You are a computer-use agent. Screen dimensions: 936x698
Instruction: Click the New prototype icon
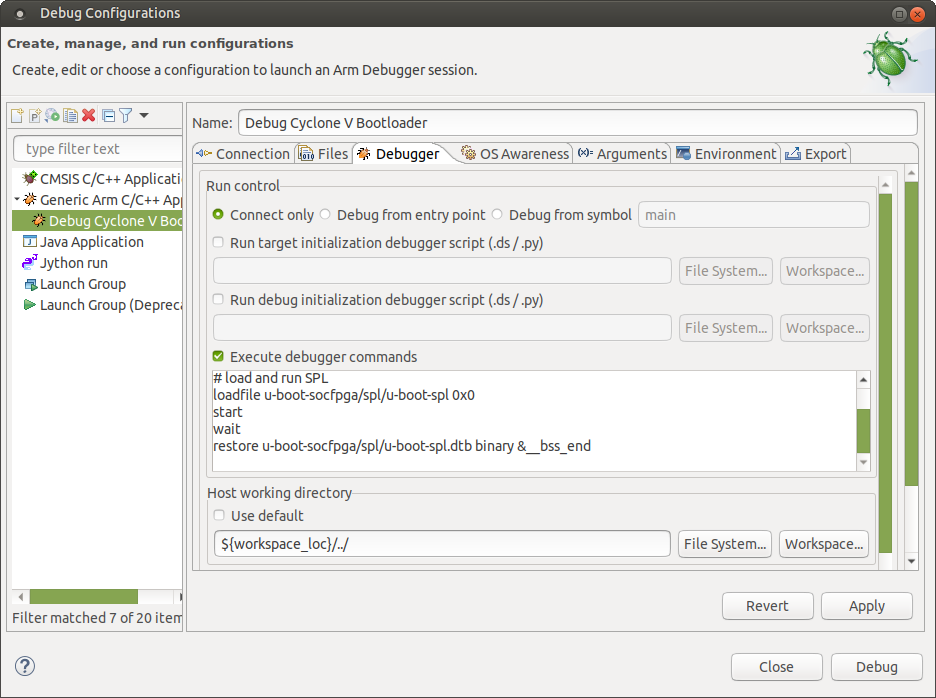[x=35, y=116]
